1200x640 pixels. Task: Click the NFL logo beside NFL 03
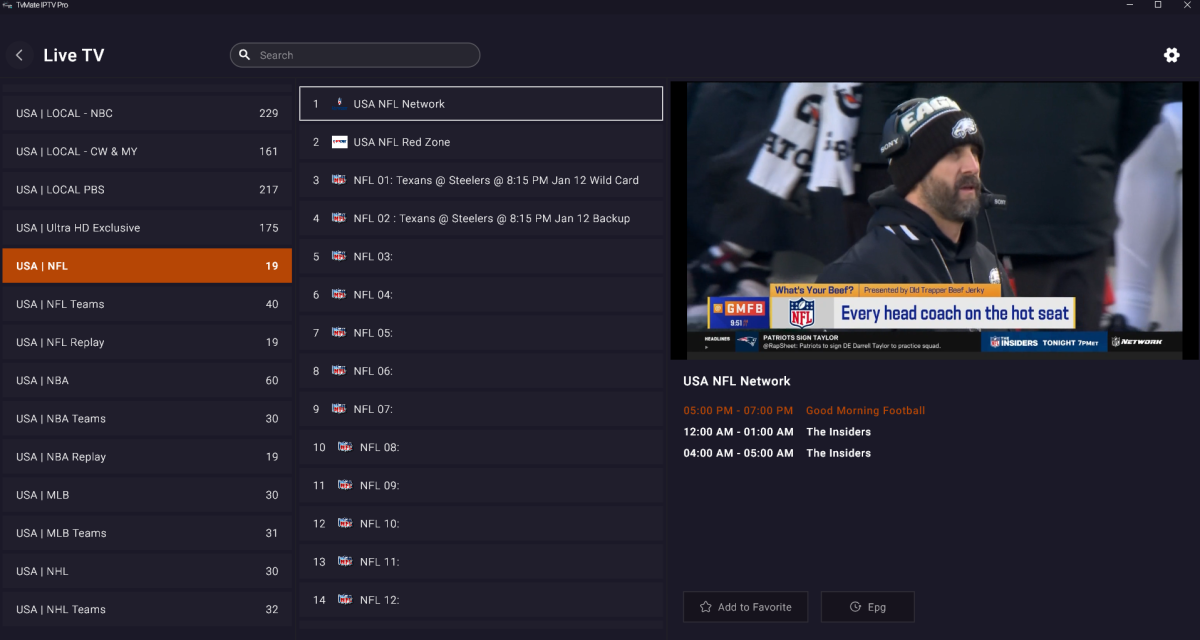pyautogui.click(x=339, y=257)
